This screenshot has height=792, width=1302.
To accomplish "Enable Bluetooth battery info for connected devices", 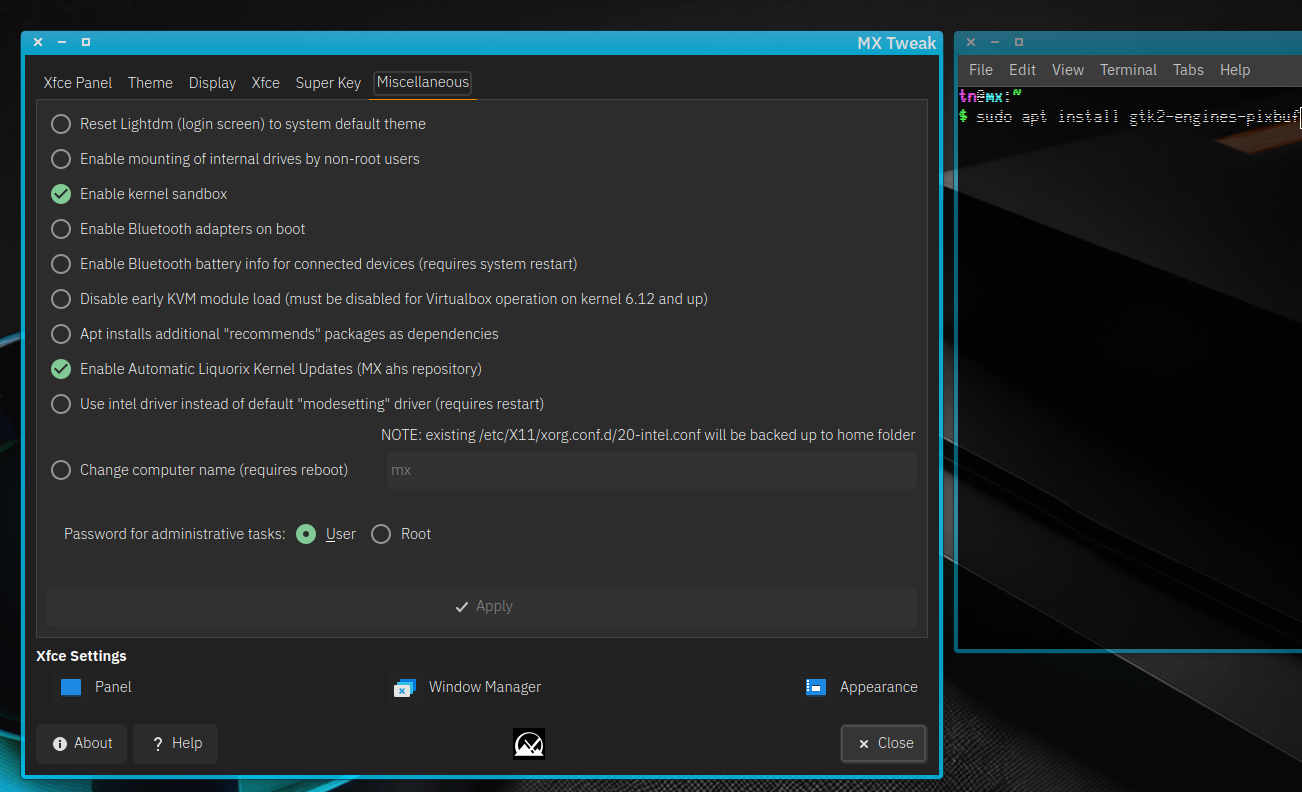I will click(x=61, y=264).
